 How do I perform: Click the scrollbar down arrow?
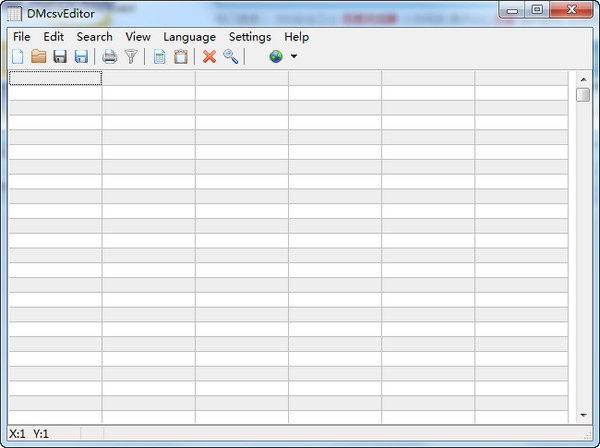(x=583, y=414)
